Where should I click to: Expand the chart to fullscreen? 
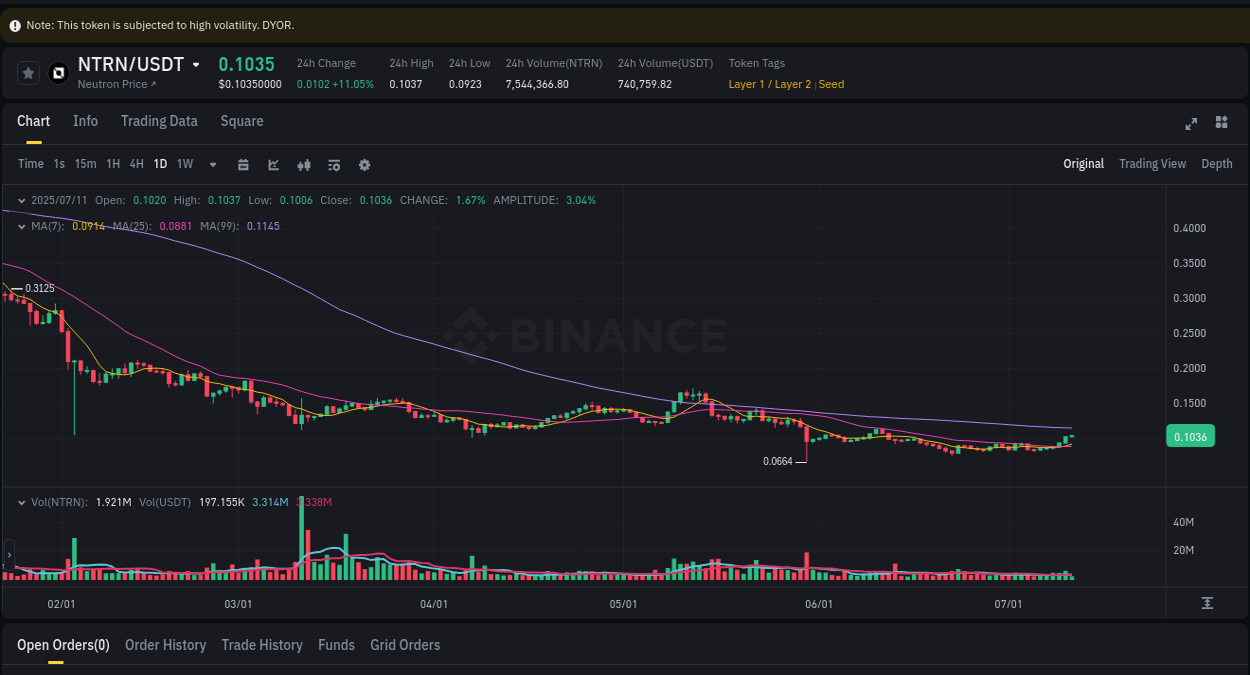tap(1191, 123)
